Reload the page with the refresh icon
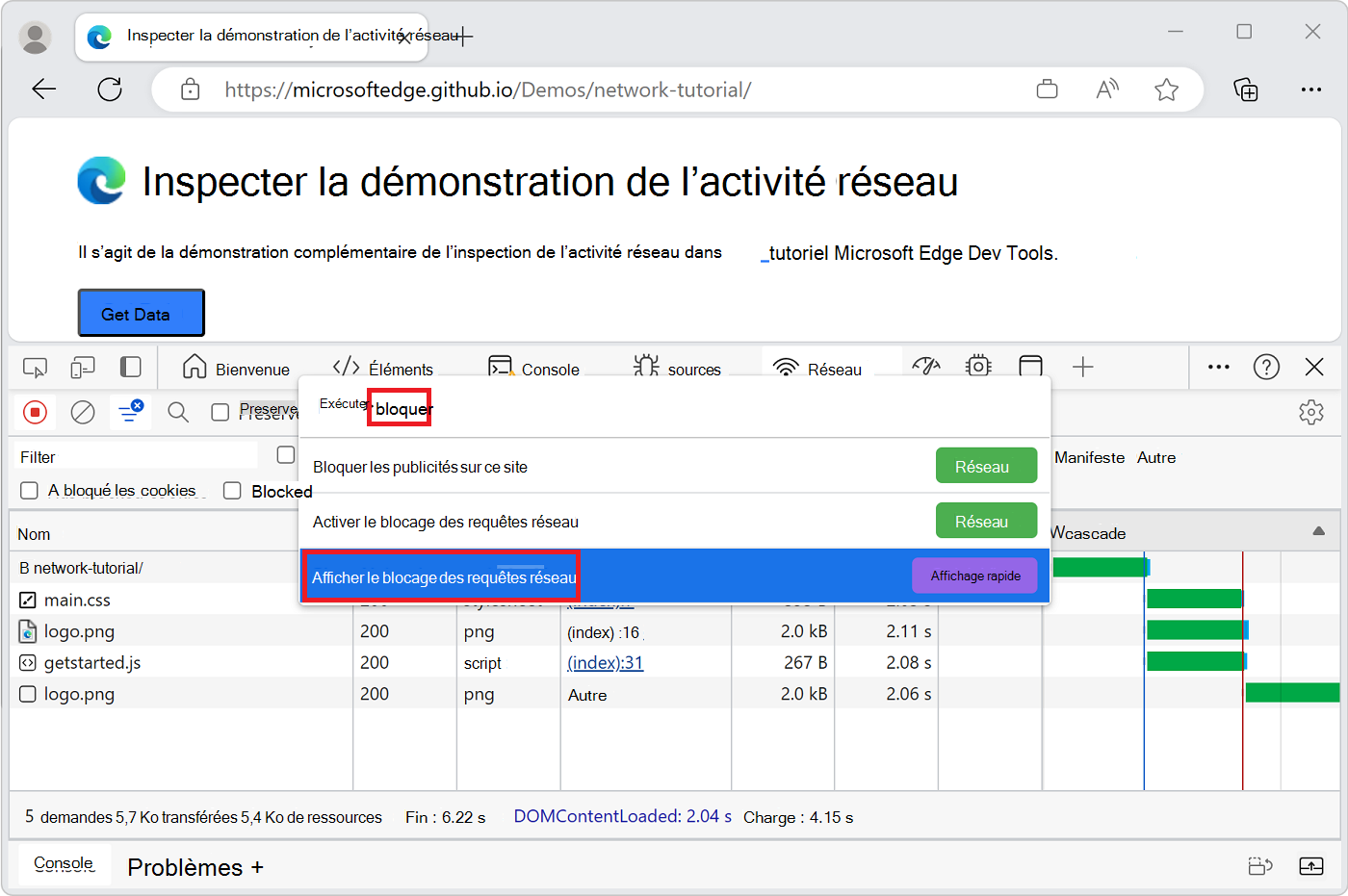 [110, 90]
